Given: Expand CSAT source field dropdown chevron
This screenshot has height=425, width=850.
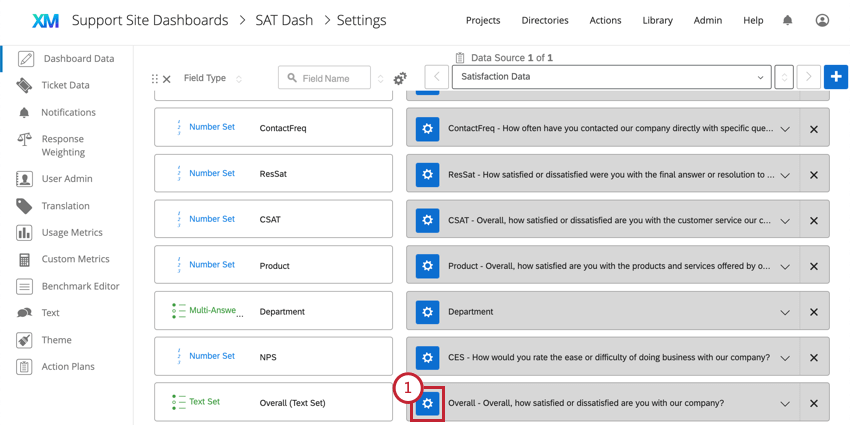Looking at the screenshot, I should tap(784, 221).
